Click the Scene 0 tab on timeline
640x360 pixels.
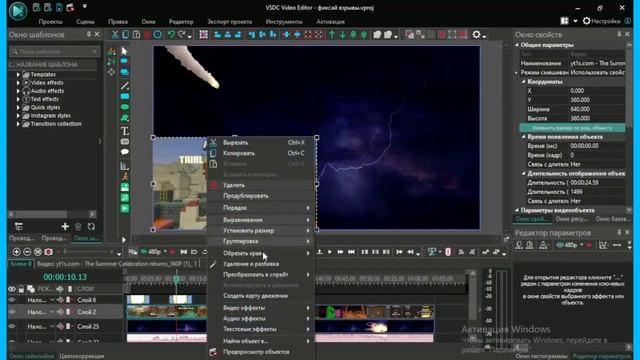(x=20, y=264)
